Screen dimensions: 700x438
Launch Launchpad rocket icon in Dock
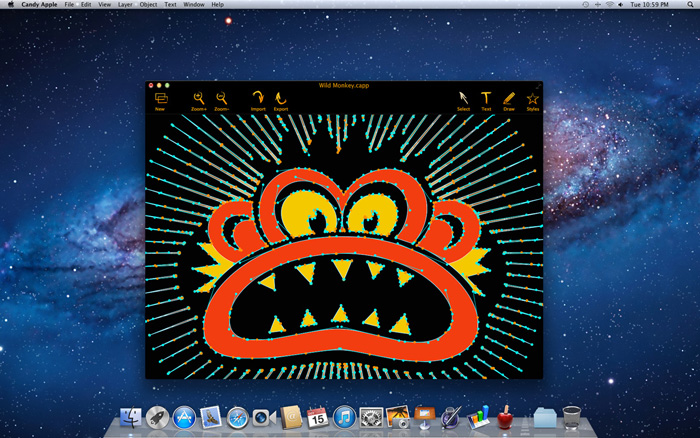(157, 418)
